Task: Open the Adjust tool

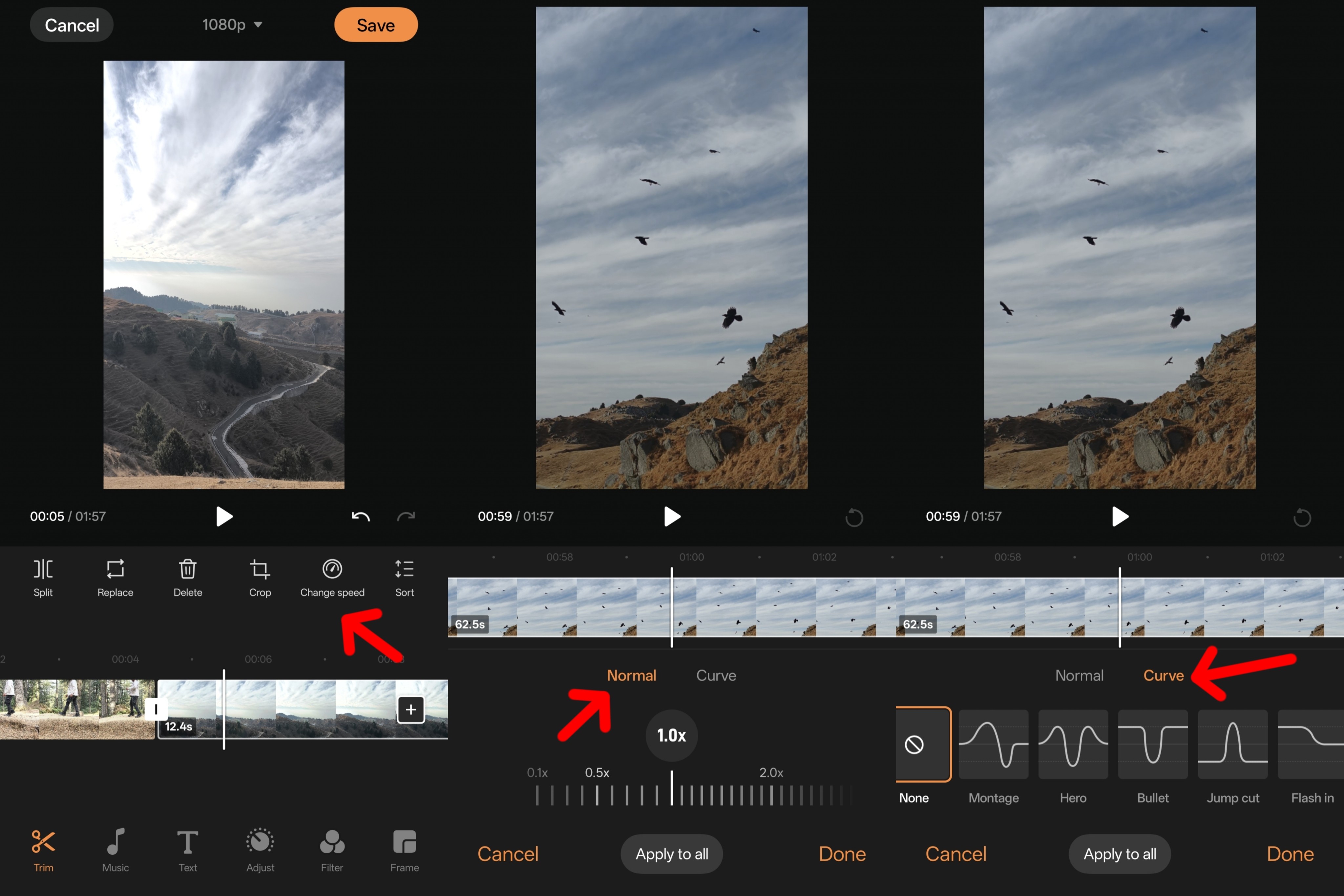Action: [260, 851]
